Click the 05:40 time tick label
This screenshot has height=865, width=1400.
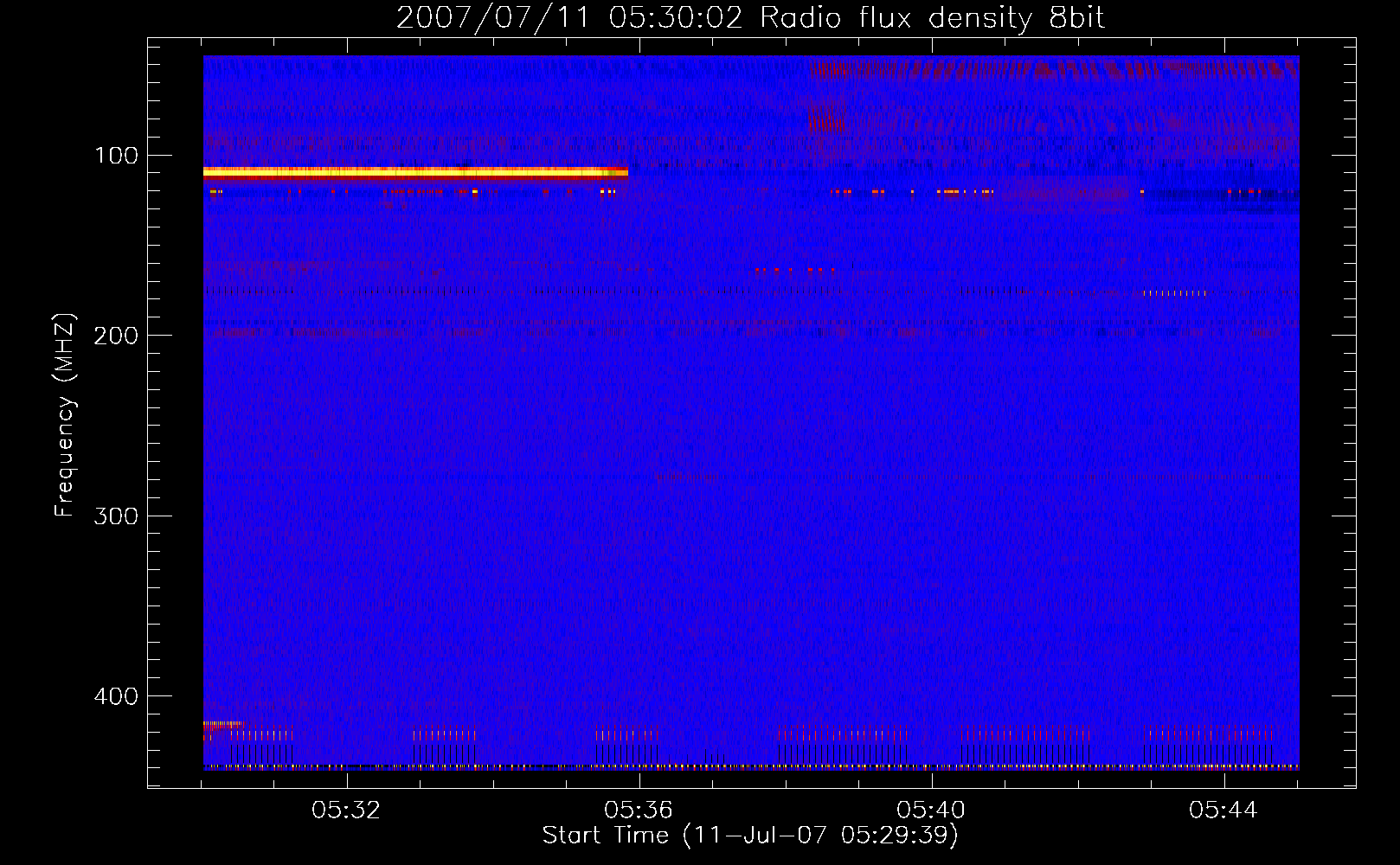(x=931, y=811)
